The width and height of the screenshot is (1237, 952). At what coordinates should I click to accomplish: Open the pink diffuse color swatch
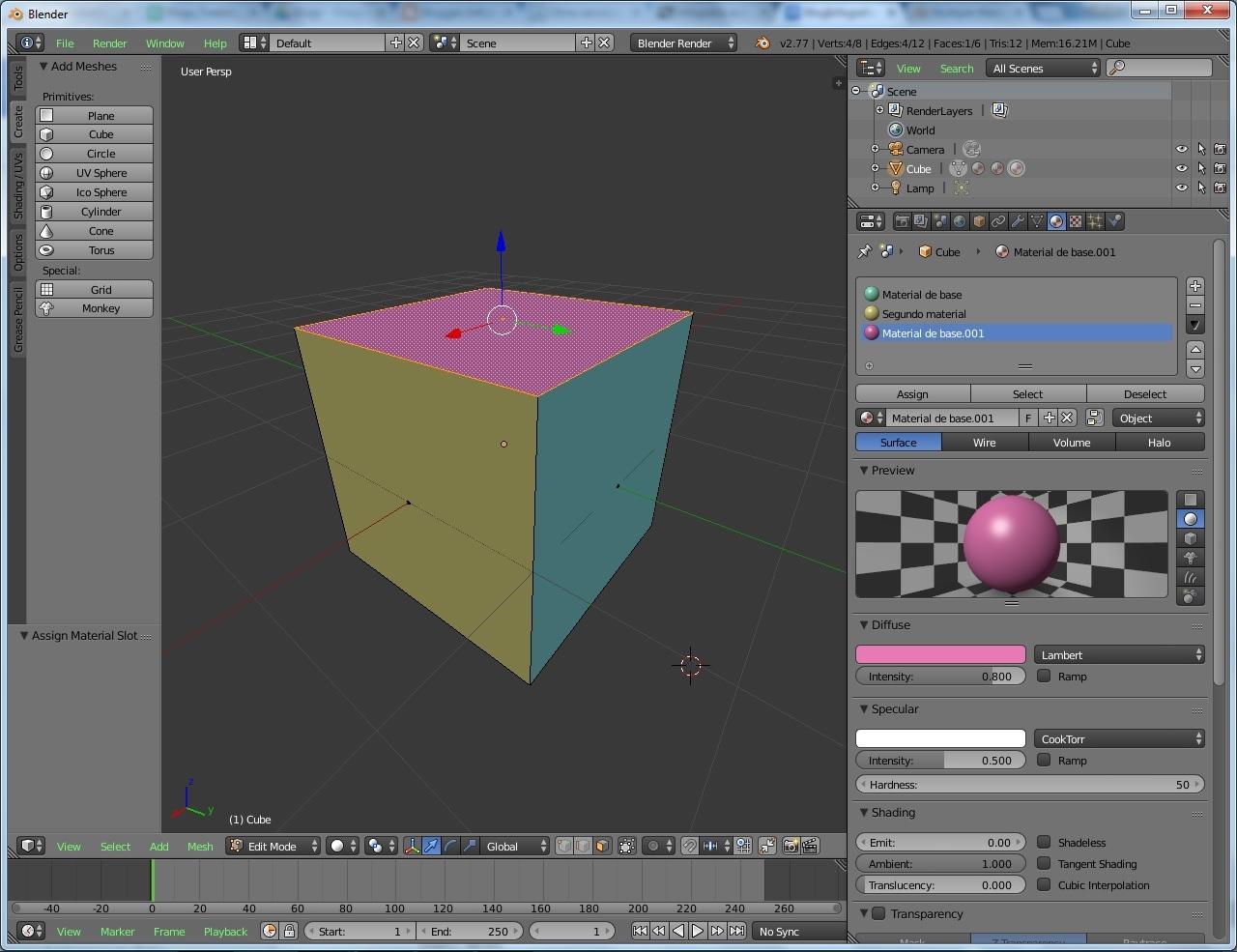tap(940, 654)
